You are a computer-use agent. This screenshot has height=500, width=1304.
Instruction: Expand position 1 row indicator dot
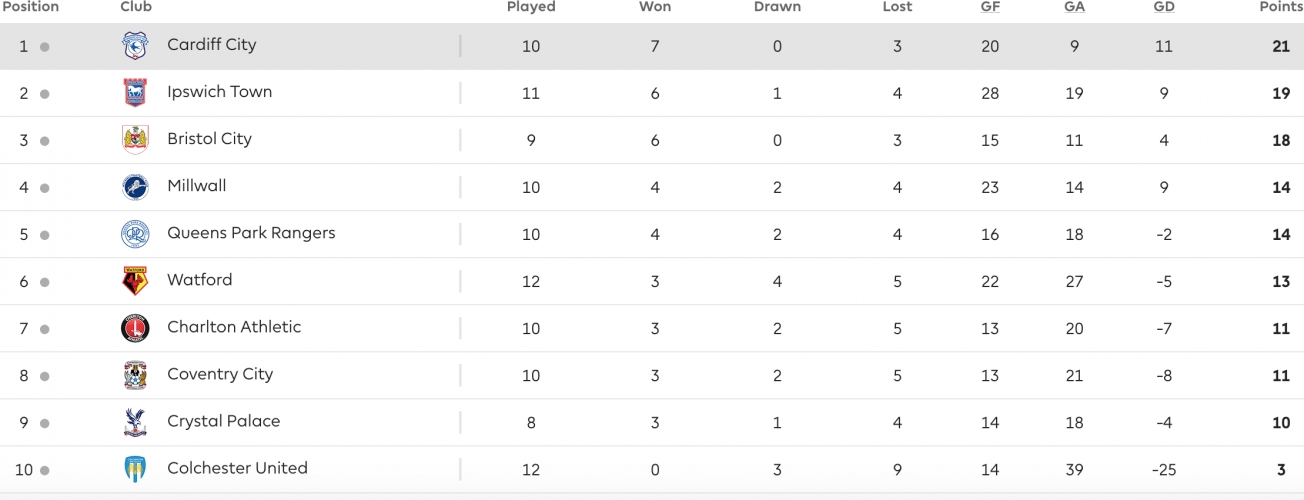(x=45, y=47)
